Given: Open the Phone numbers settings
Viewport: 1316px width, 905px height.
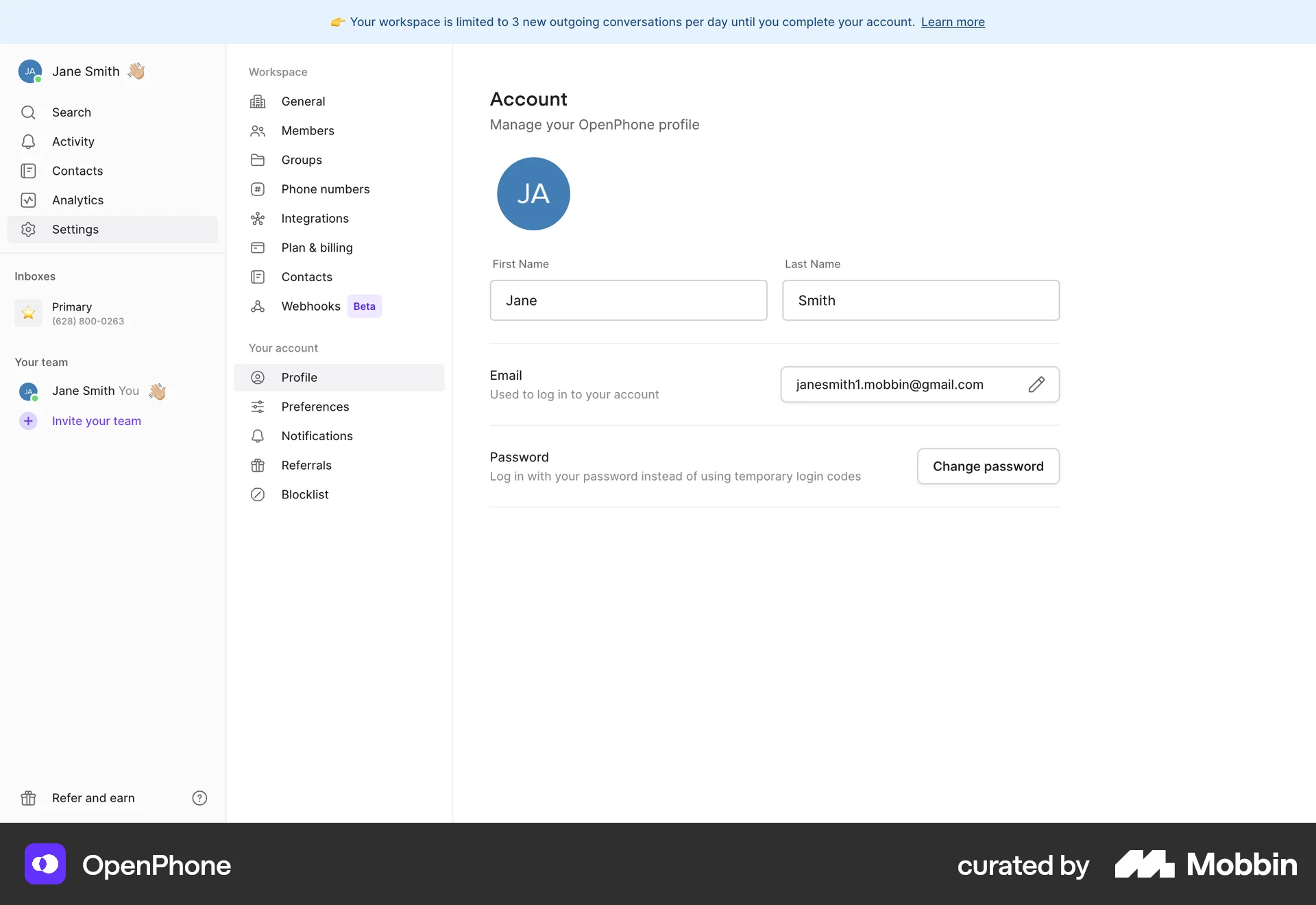Looking at the screenshot, I should pyautogui.click(x=325, y=189).
